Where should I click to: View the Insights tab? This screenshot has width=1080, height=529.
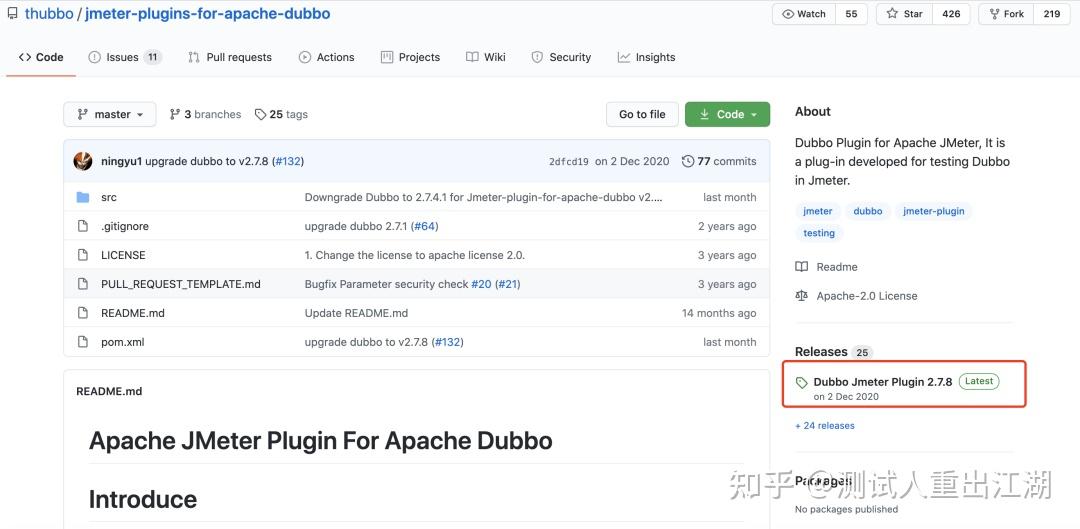click(647, 57)
